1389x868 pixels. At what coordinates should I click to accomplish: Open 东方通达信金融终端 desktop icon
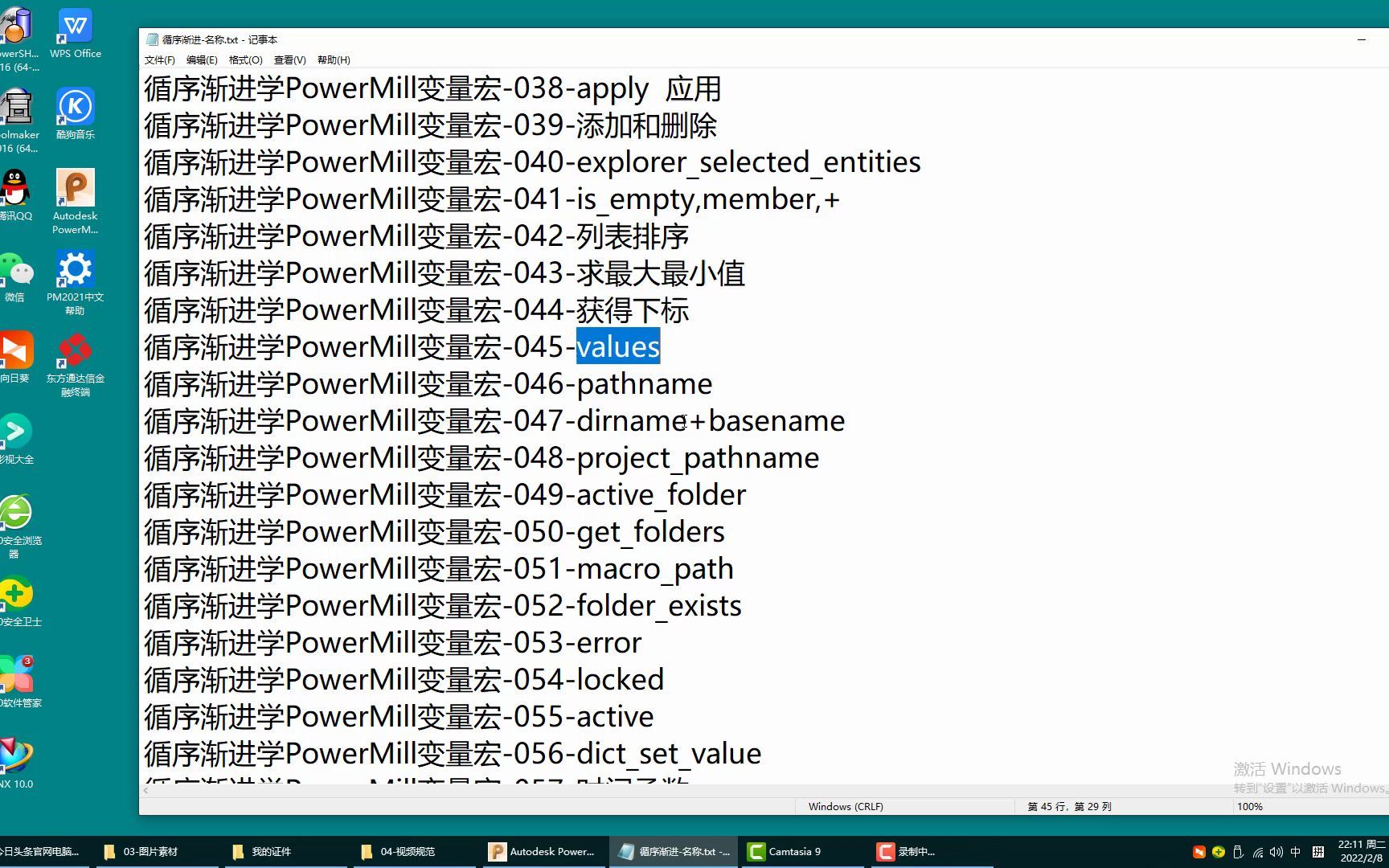click(76, 364)
